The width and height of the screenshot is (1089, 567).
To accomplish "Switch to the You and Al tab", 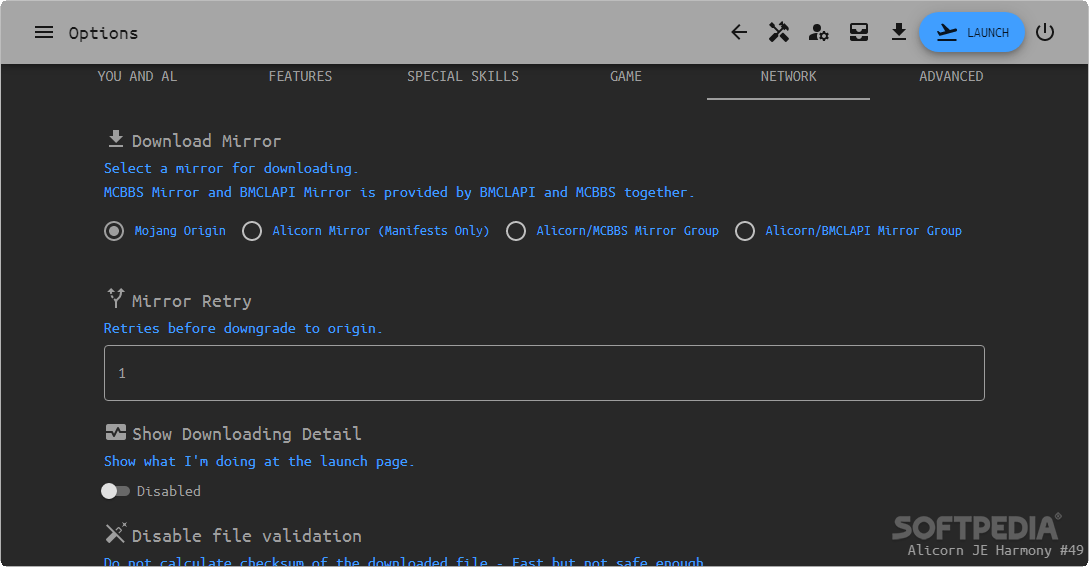I will 138,76.
